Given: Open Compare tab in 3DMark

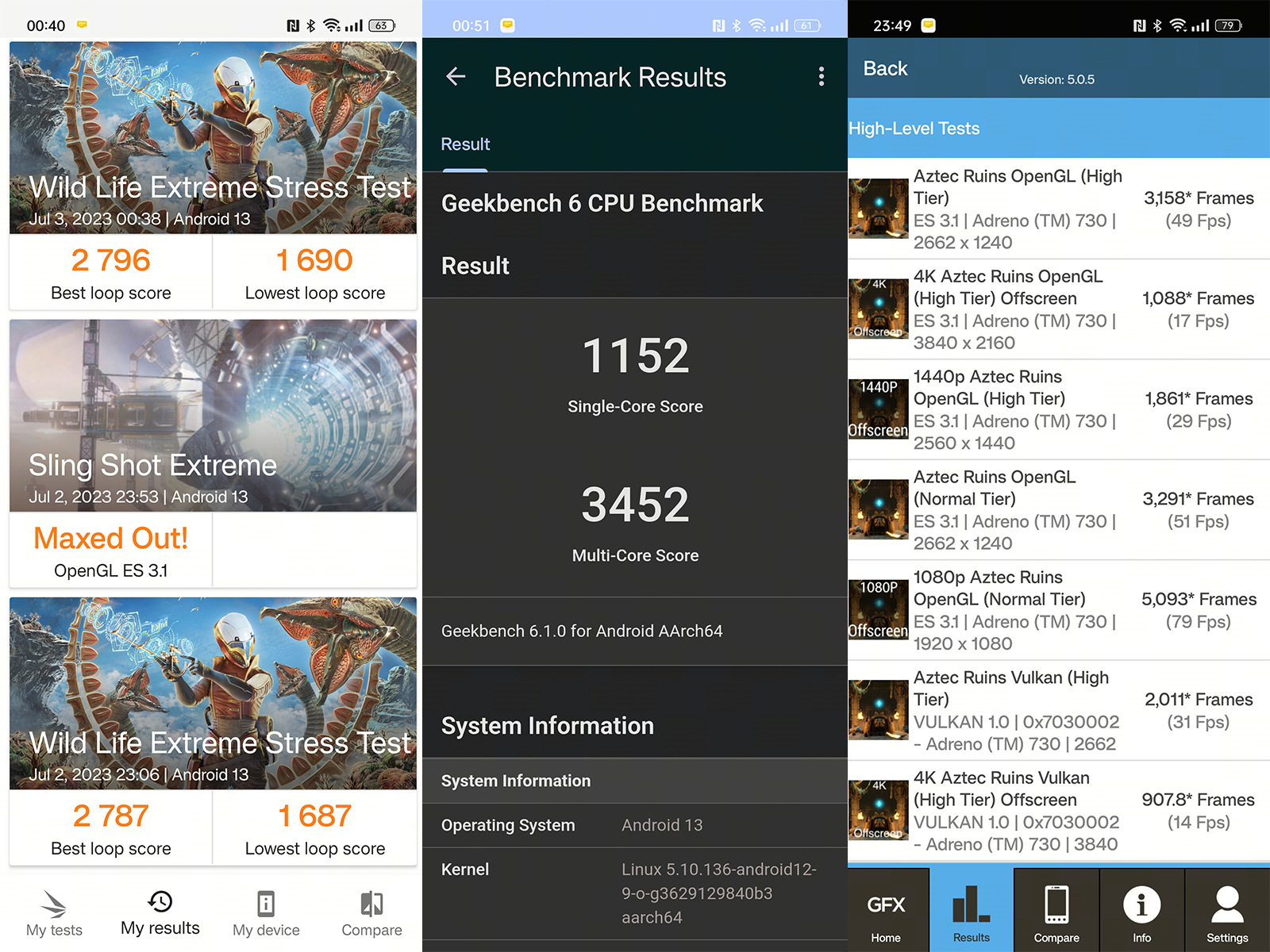Looking at the screenshot, I should [371, 912].
